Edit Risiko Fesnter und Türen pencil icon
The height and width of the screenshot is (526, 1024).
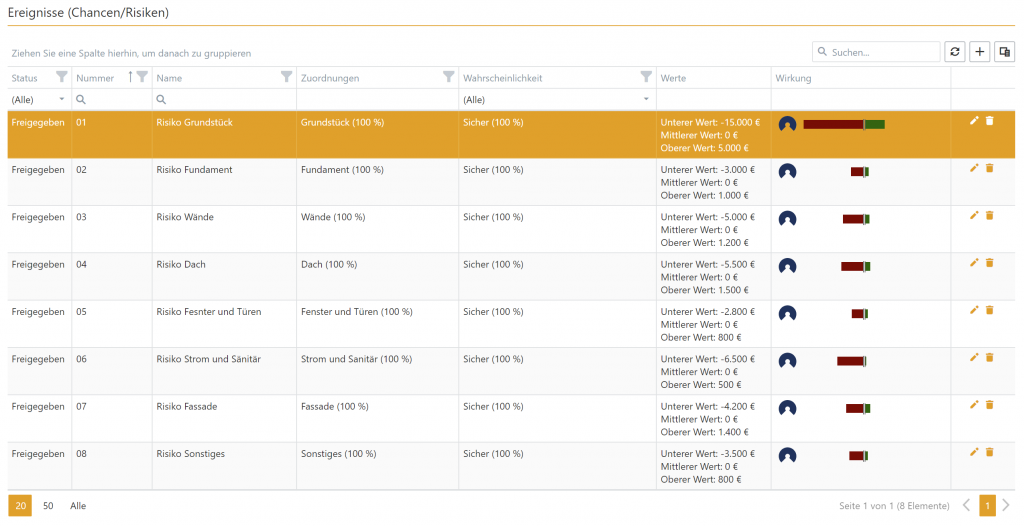[974, 310]
